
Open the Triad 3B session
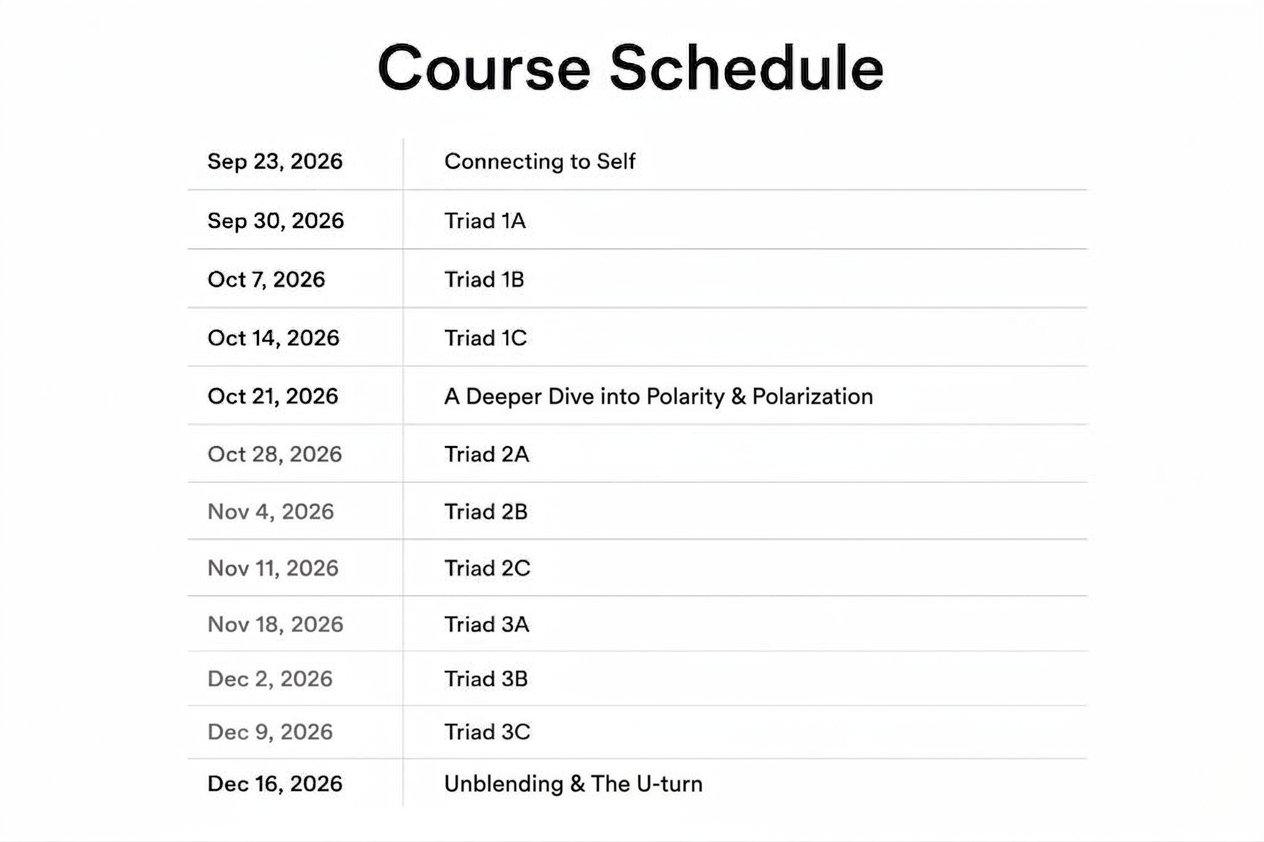[486, 679]
